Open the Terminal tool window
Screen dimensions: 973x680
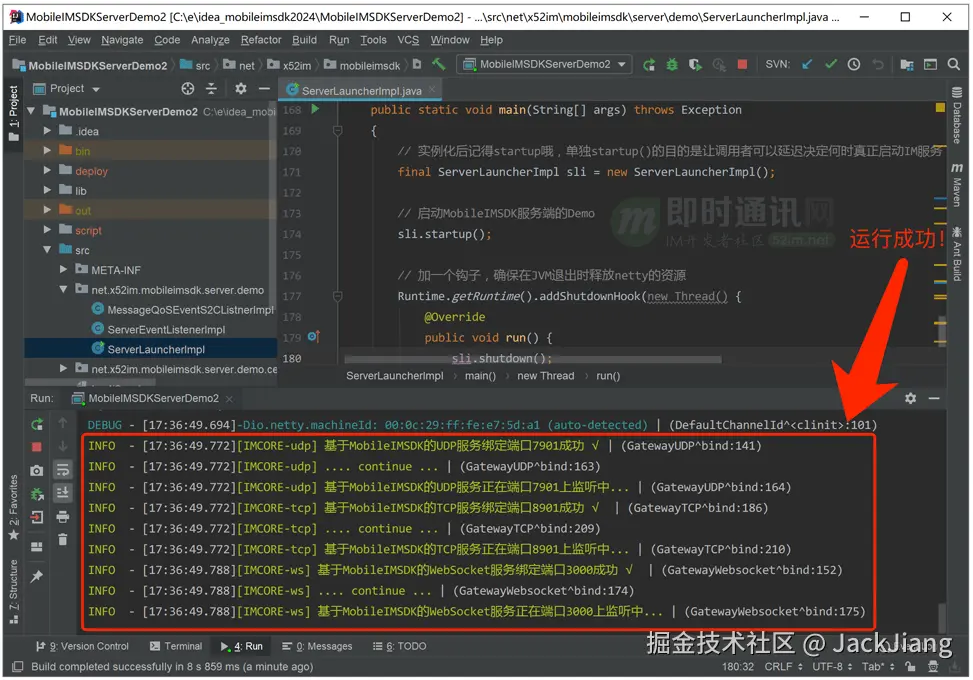[176, 646]
